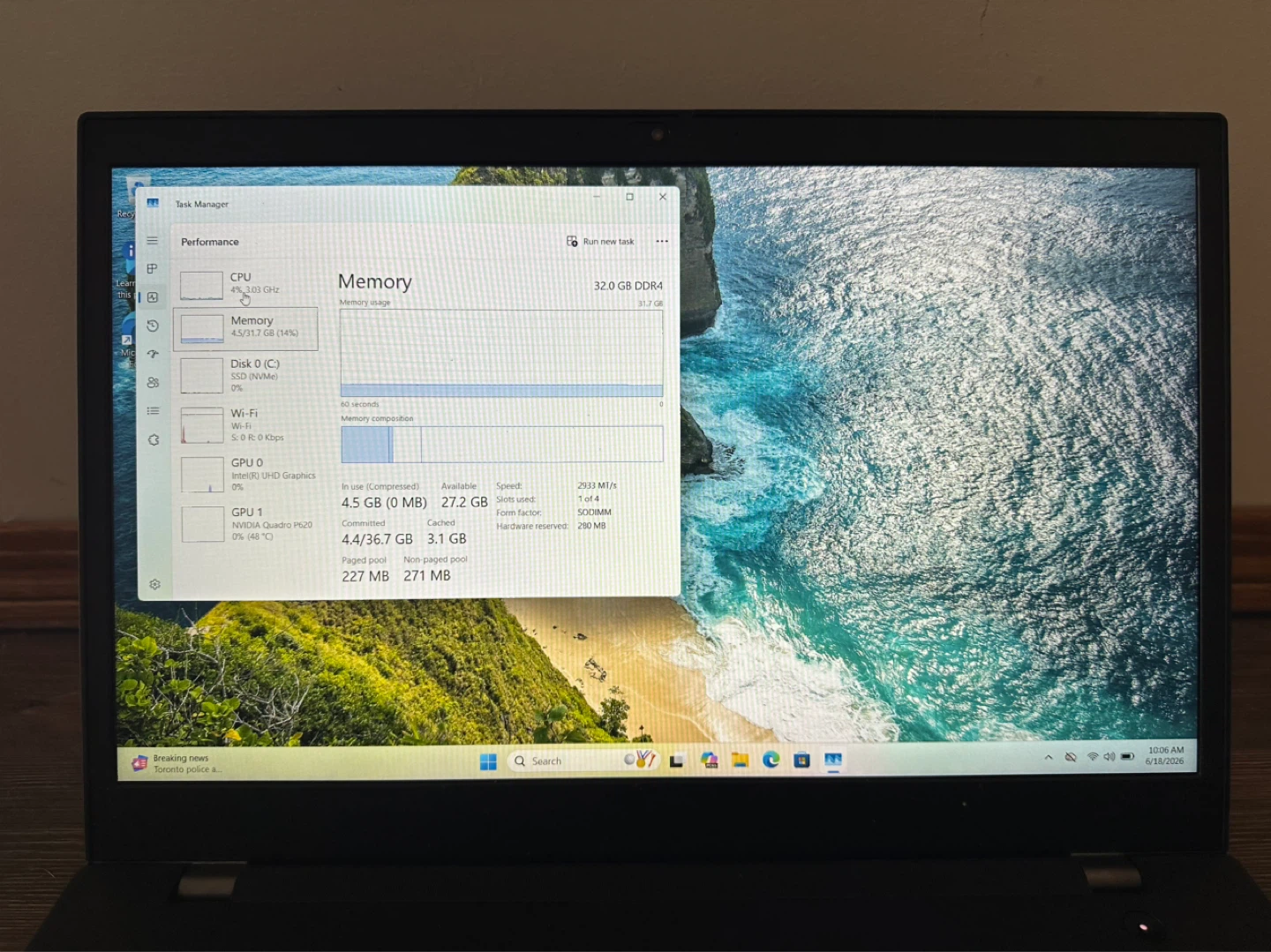1271x952 pixels.
Task: Open Task View from the taskbar
Action: pos(677,761)
